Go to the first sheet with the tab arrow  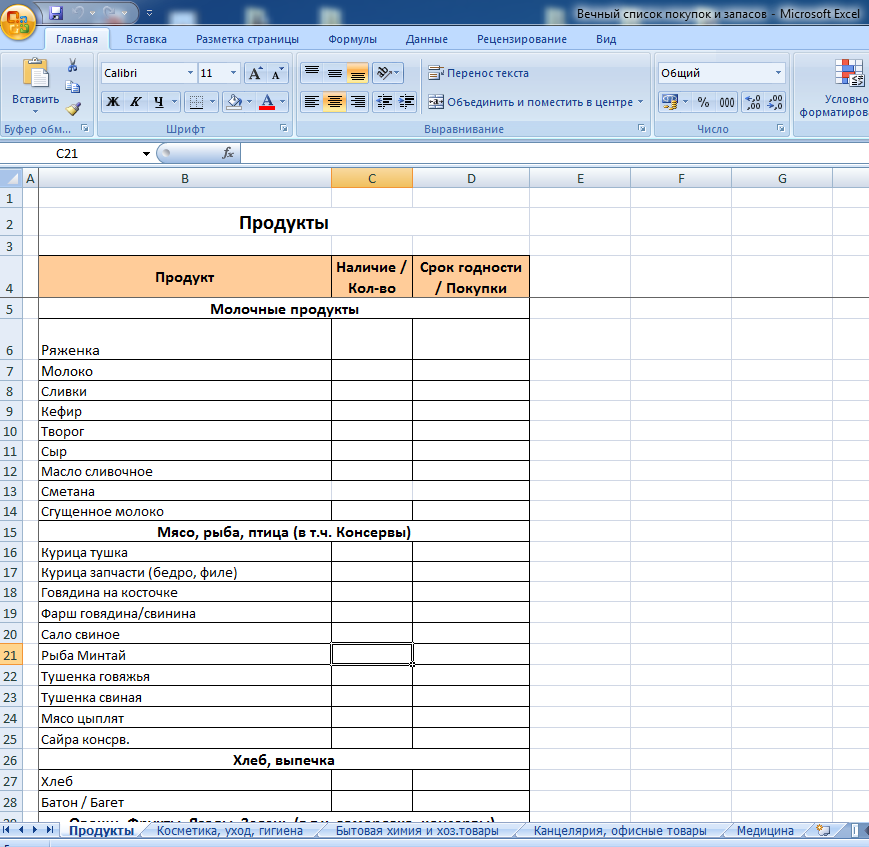point(7,830)
